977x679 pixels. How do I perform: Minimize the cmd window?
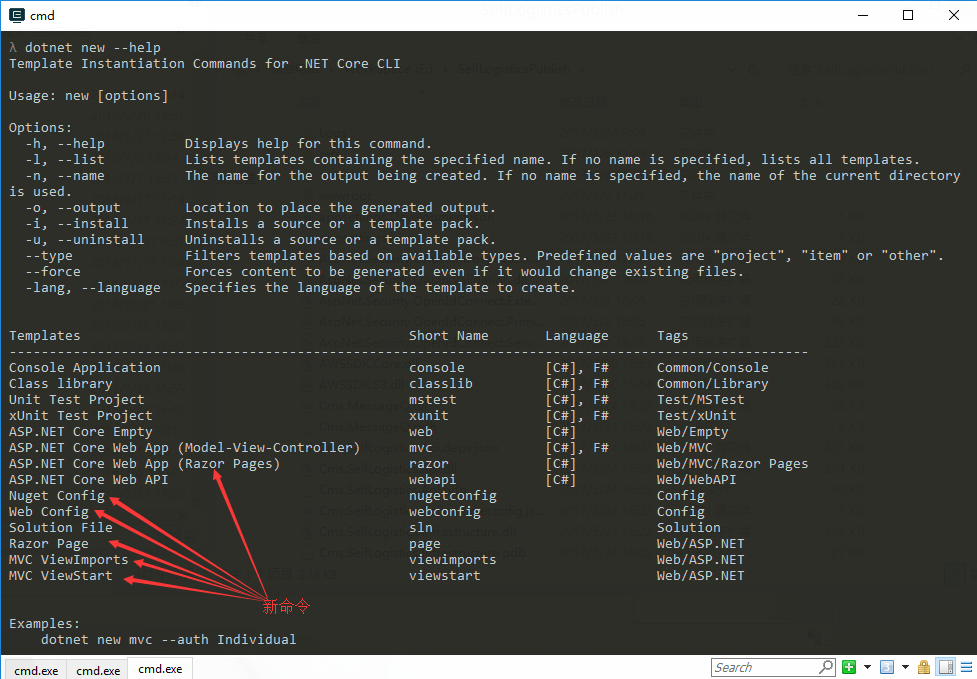pyautogui.click(x=863, y=15)
